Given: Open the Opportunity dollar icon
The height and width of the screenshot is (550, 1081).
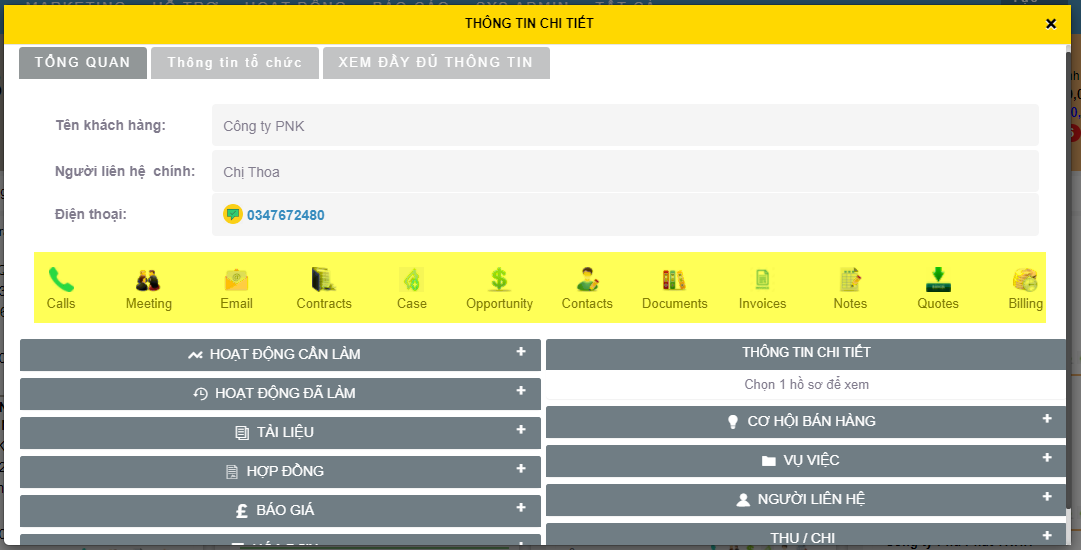Looking at the screenshot, I should pos(499,280).
